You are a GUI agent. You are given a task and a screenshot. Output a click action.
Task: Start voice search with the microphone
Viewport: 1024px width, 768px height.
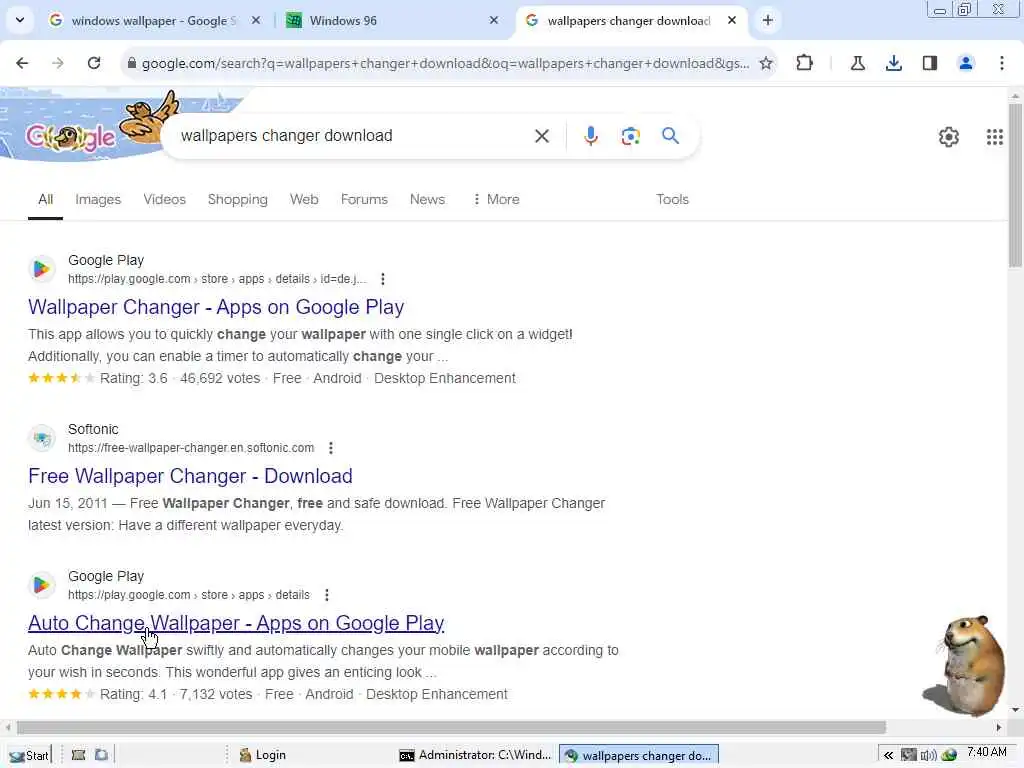pos(590,136)
